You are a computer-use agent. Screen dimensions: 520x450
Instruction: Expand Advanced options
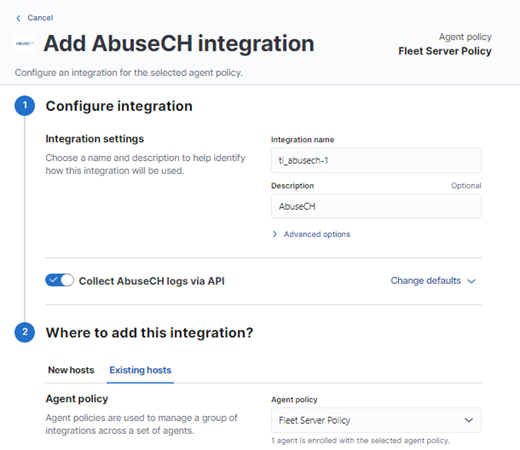(317, 234)
